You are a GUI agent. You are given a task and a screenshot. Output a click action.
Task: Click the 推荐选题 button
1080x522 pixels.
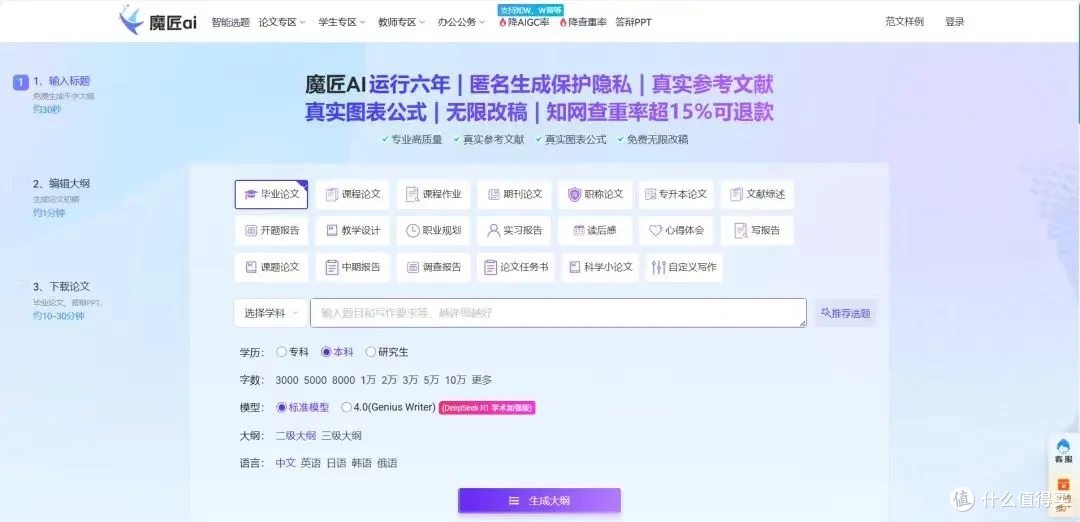pyautogui.click(x=846, y=313)
